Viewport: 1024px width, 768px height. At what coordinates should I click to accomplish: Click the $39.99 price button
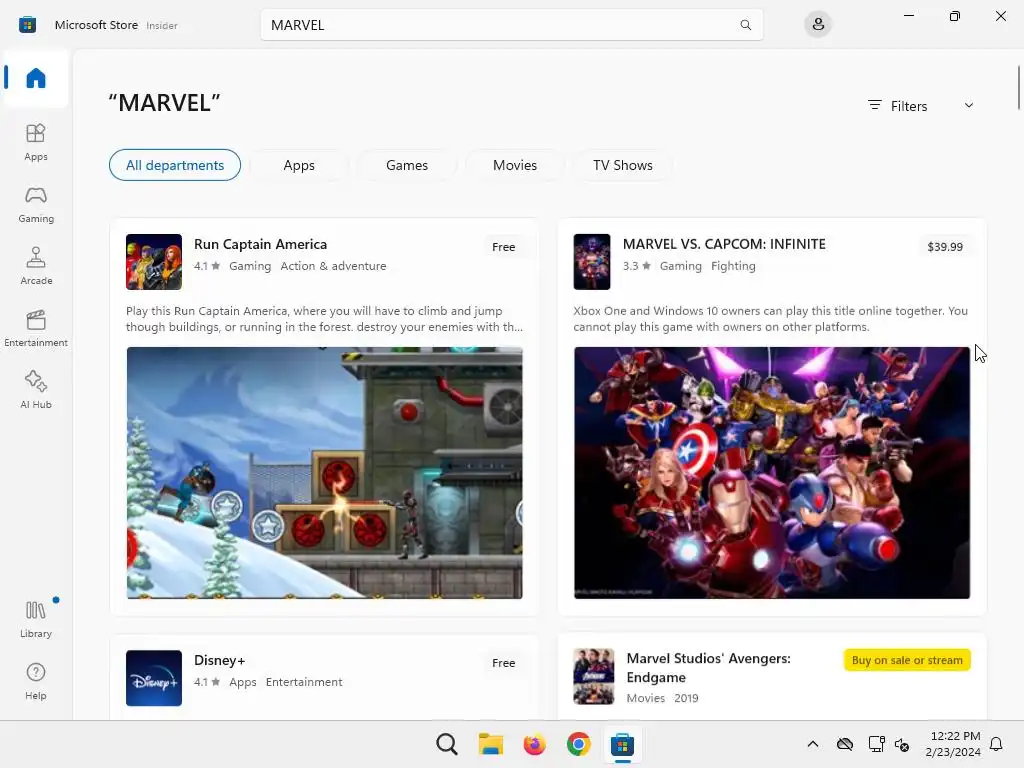(945, 247)
